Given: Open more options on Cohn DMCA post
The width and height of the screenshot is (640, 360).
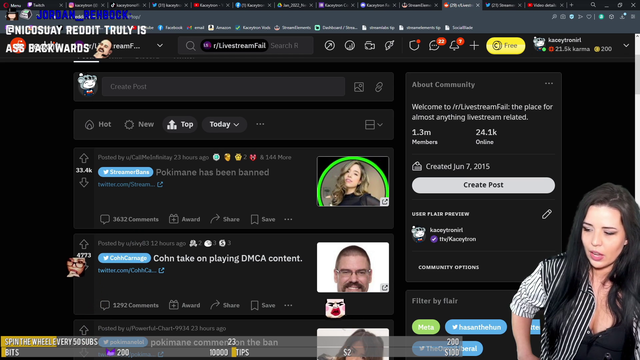Looking at the screenshot, I should pyautogui.click(x=288, y=305).
